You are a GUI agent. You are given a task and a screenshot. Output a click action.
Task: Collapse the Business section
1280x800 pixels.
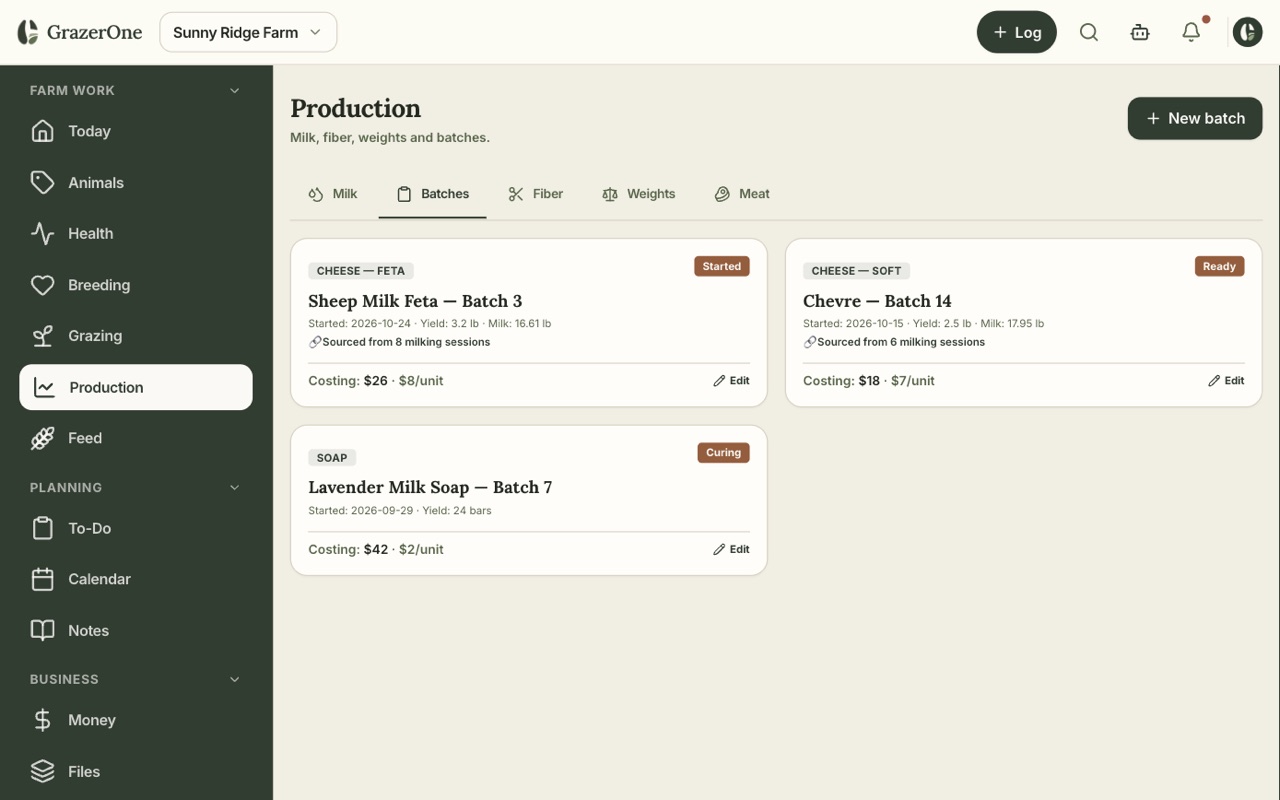pos(235,679)
